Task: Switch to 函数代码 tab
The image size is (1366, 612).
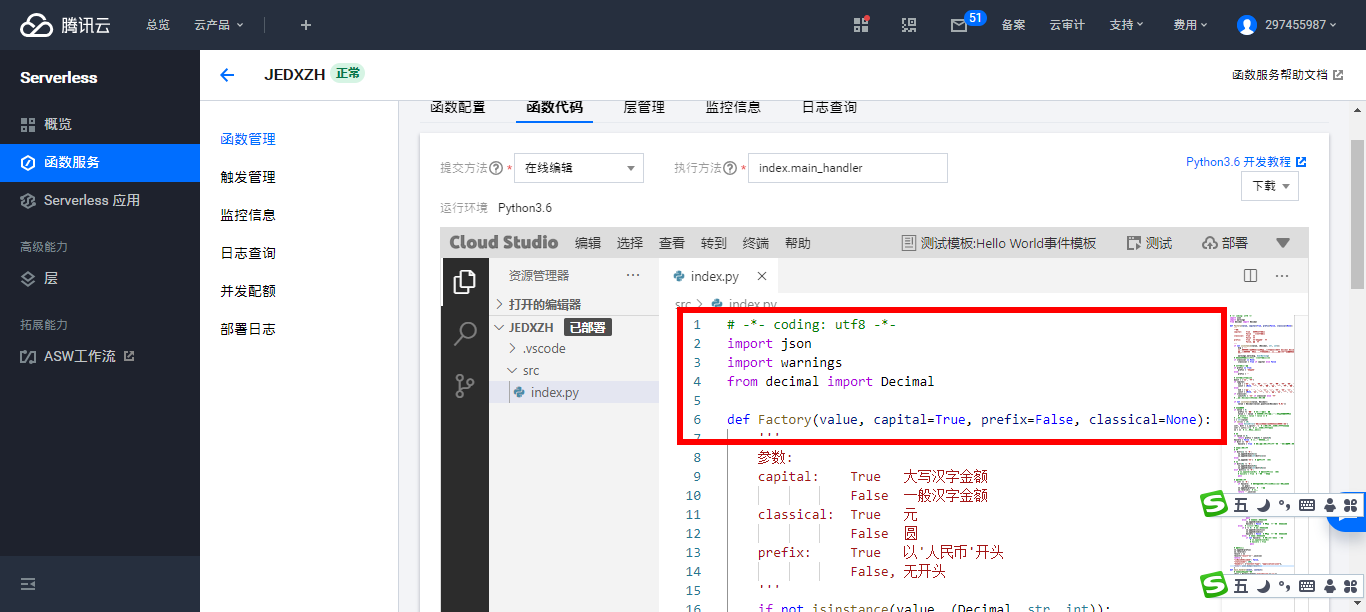Action: (554, 107)
